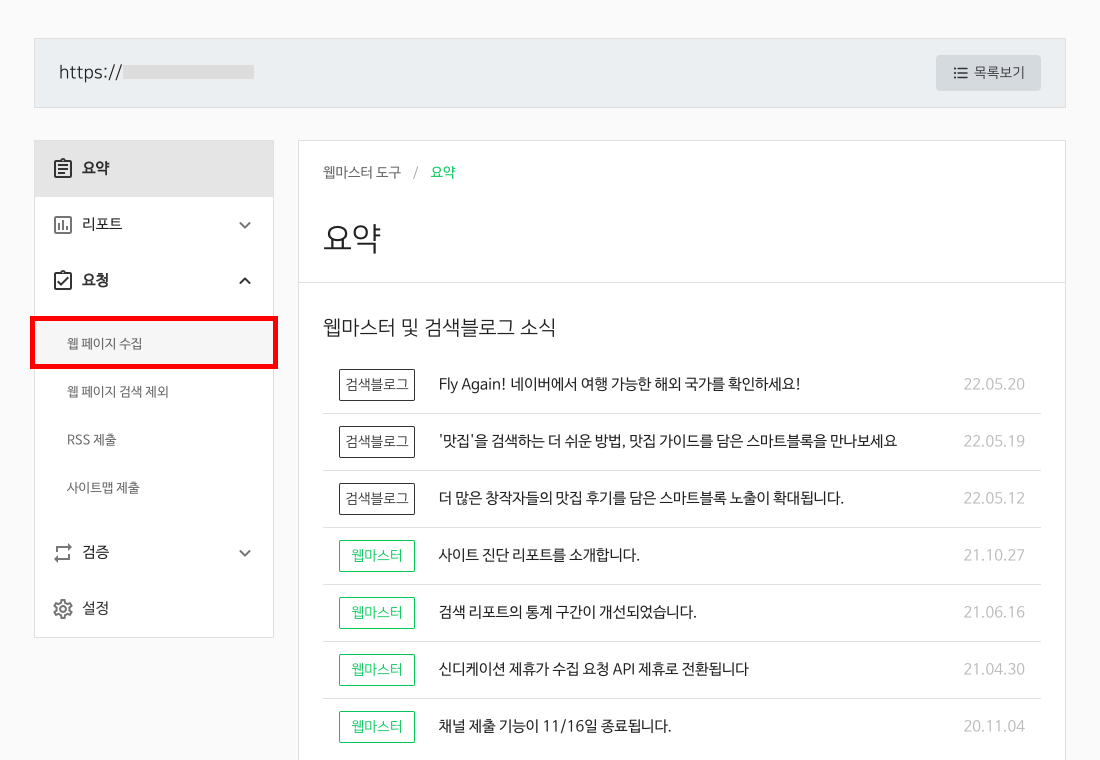Click the site URL at top
Screen dimensions: 1100x760
[156, 72]
